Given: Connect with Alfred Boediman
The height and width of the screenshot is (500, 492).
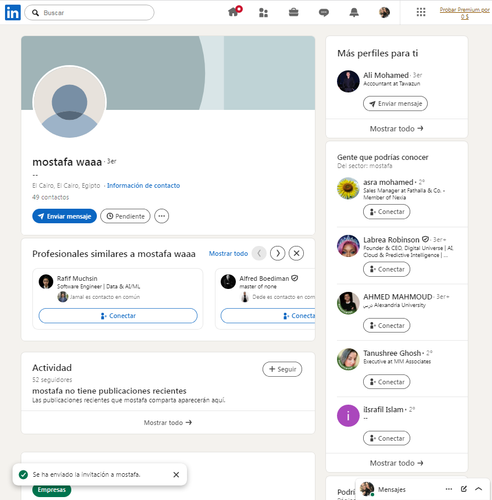Looking at the screenshot, I should pos(268,315).
